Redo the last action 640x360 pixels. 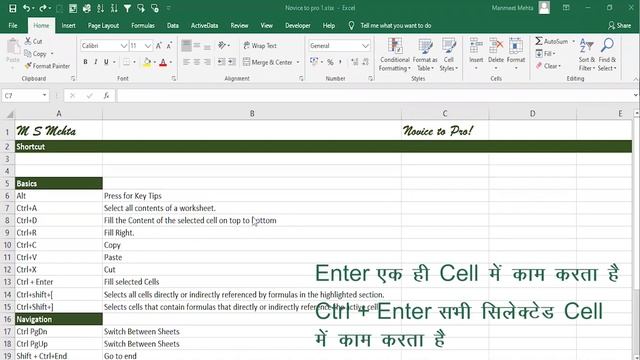(x=42, y=8)
